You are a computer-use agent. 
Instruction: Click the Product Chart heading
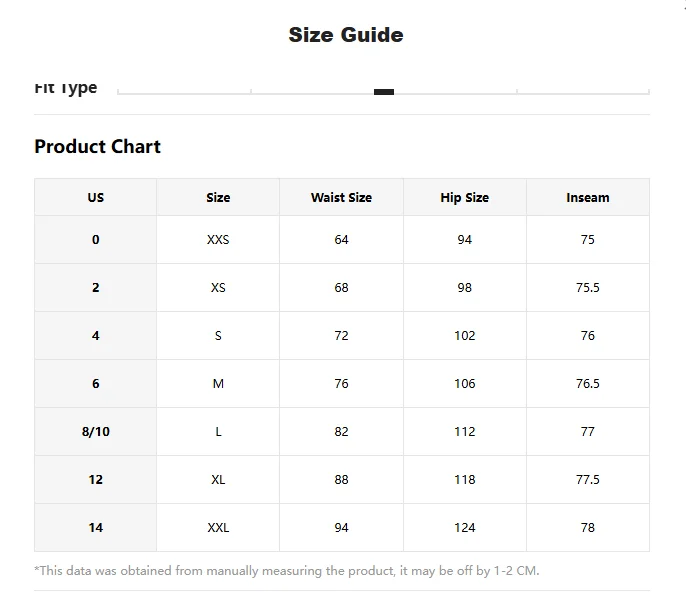pos(98,147)
